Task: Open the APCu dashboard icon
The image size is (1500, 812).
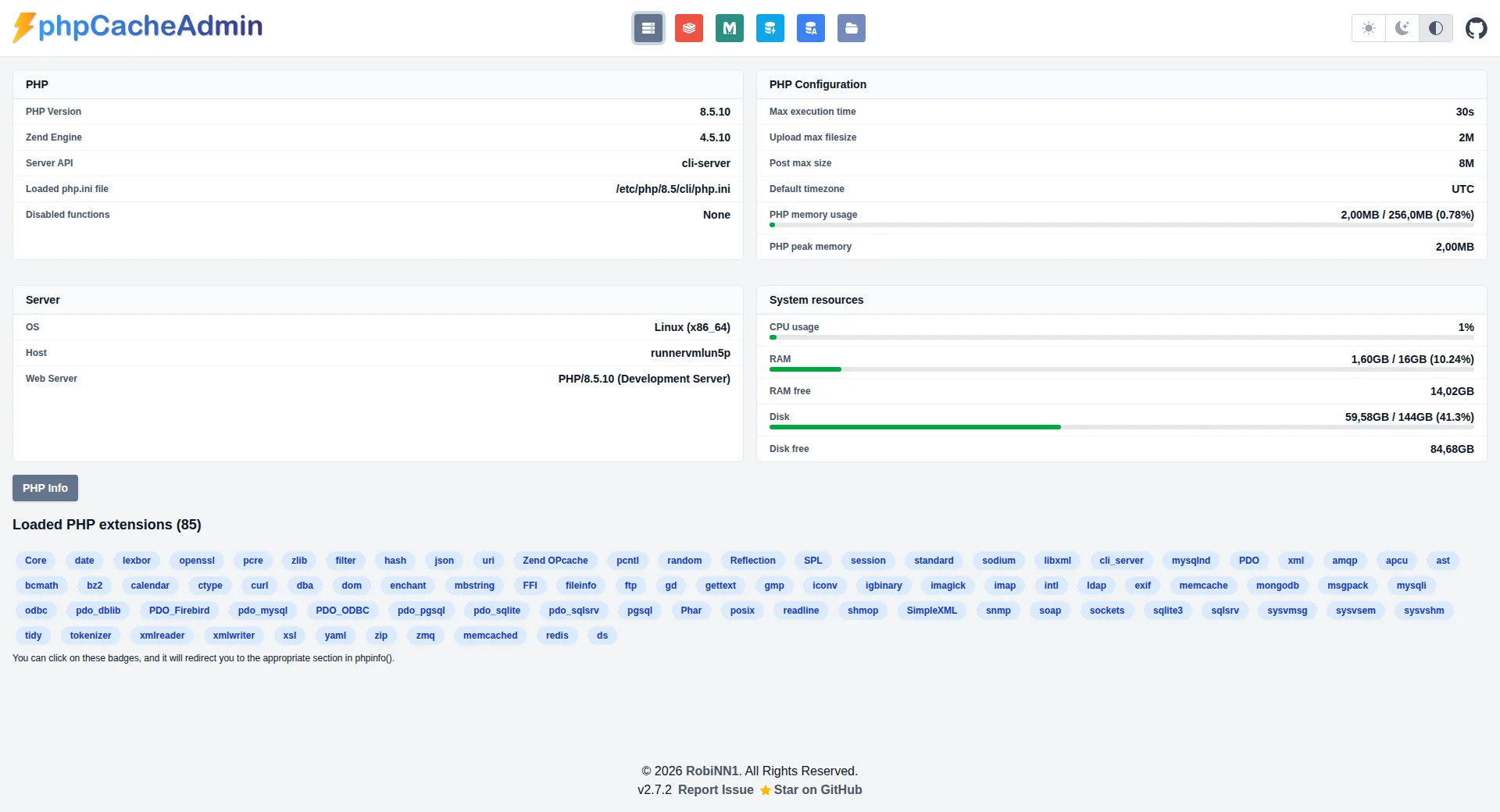Action: [811, 28]
